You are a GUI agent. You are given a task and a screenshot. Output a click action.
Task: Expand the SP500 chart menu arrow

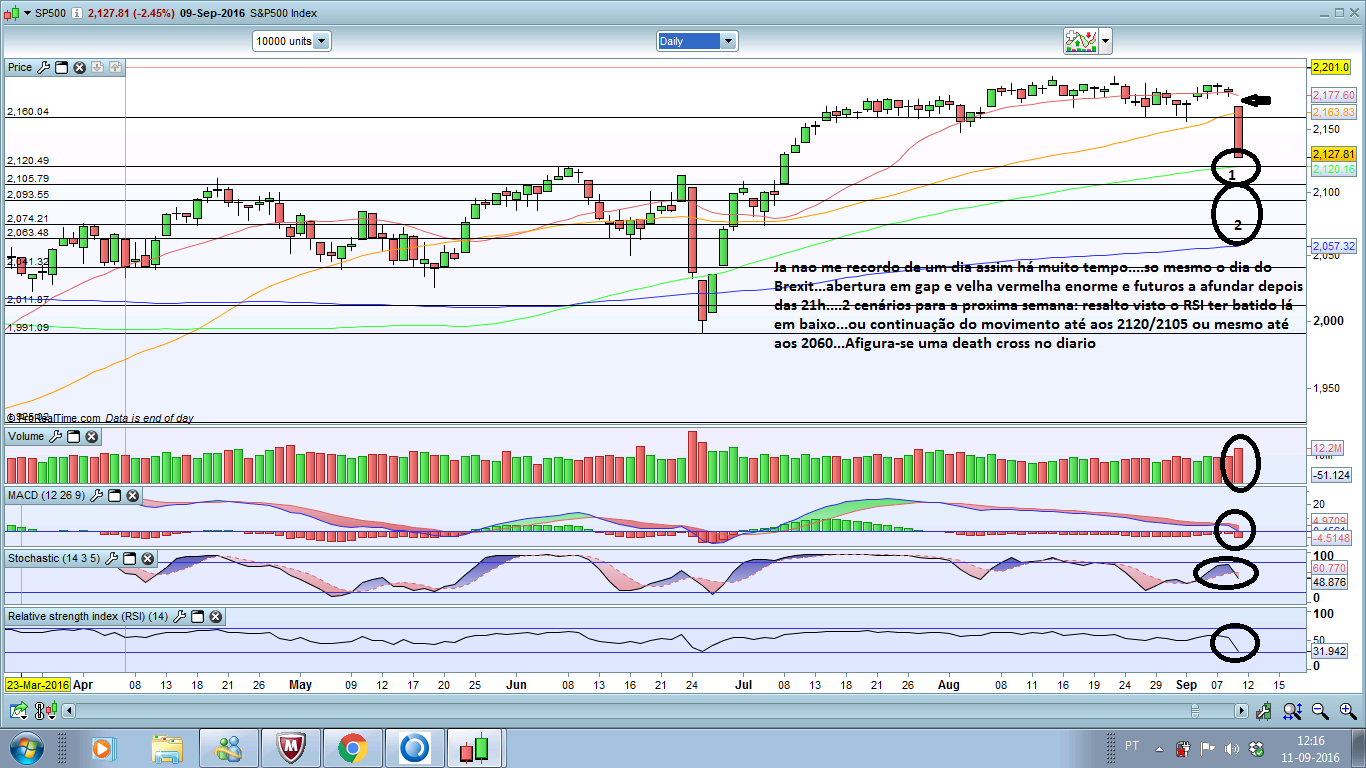point(25,13)
